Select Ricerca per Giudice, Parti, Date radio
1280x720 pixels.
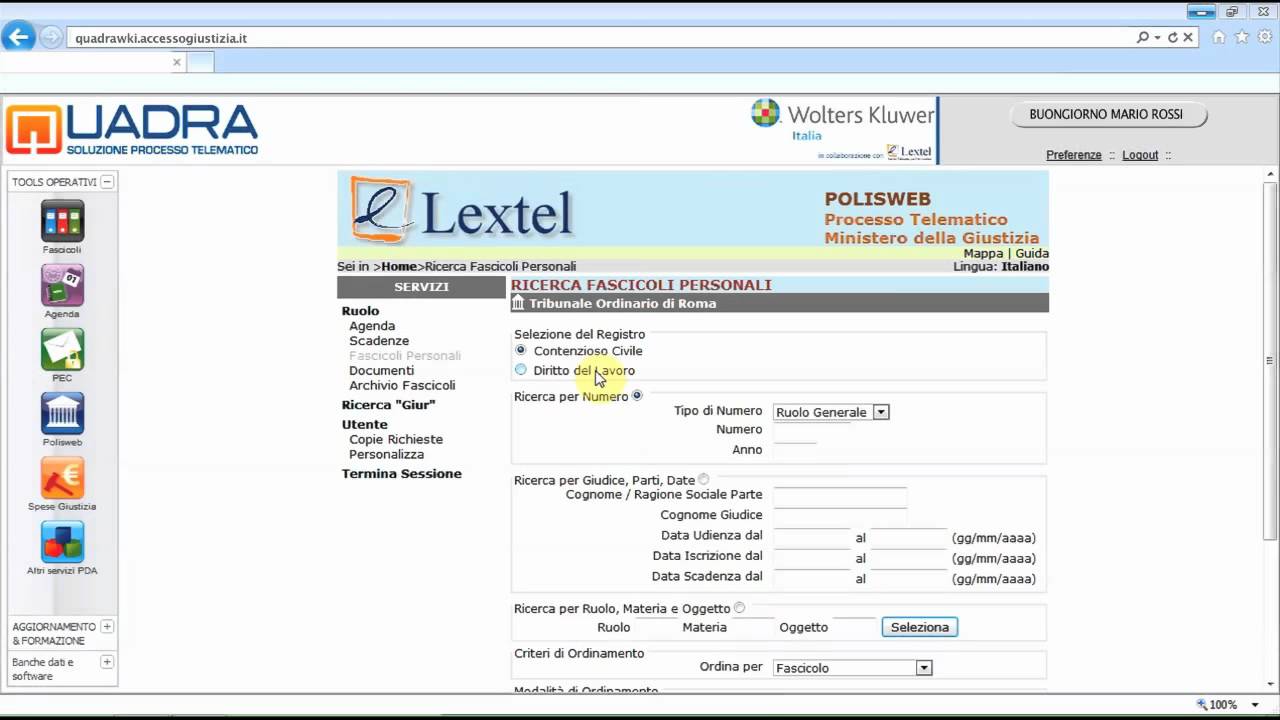click(704, 480)
